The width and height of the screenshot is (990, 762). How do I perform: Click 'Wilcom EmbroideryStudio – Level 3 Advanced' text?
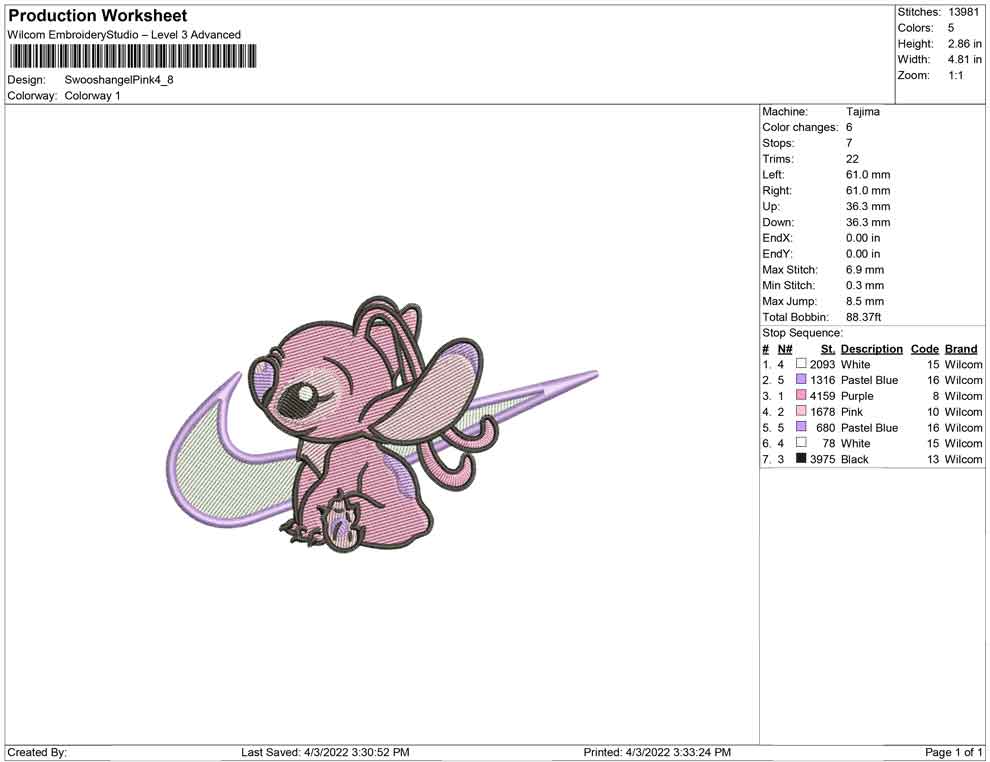pos(124,35)
